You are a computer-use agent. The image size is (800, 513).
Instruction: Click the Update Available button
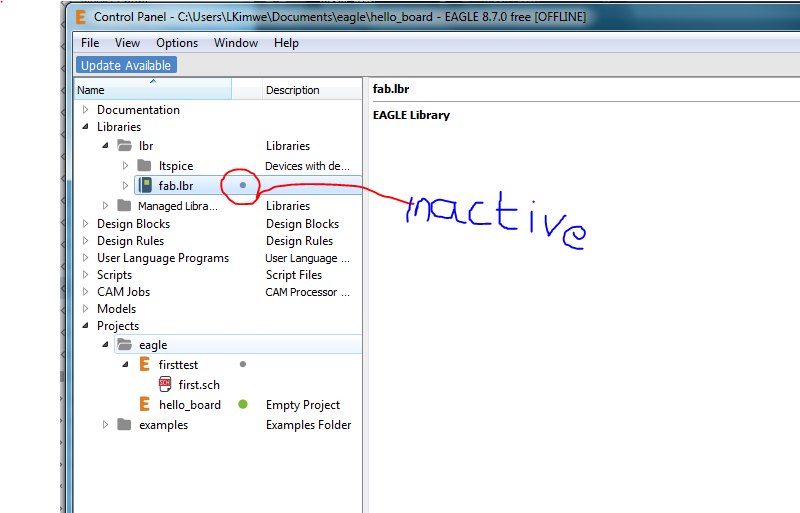click(126, 65)
